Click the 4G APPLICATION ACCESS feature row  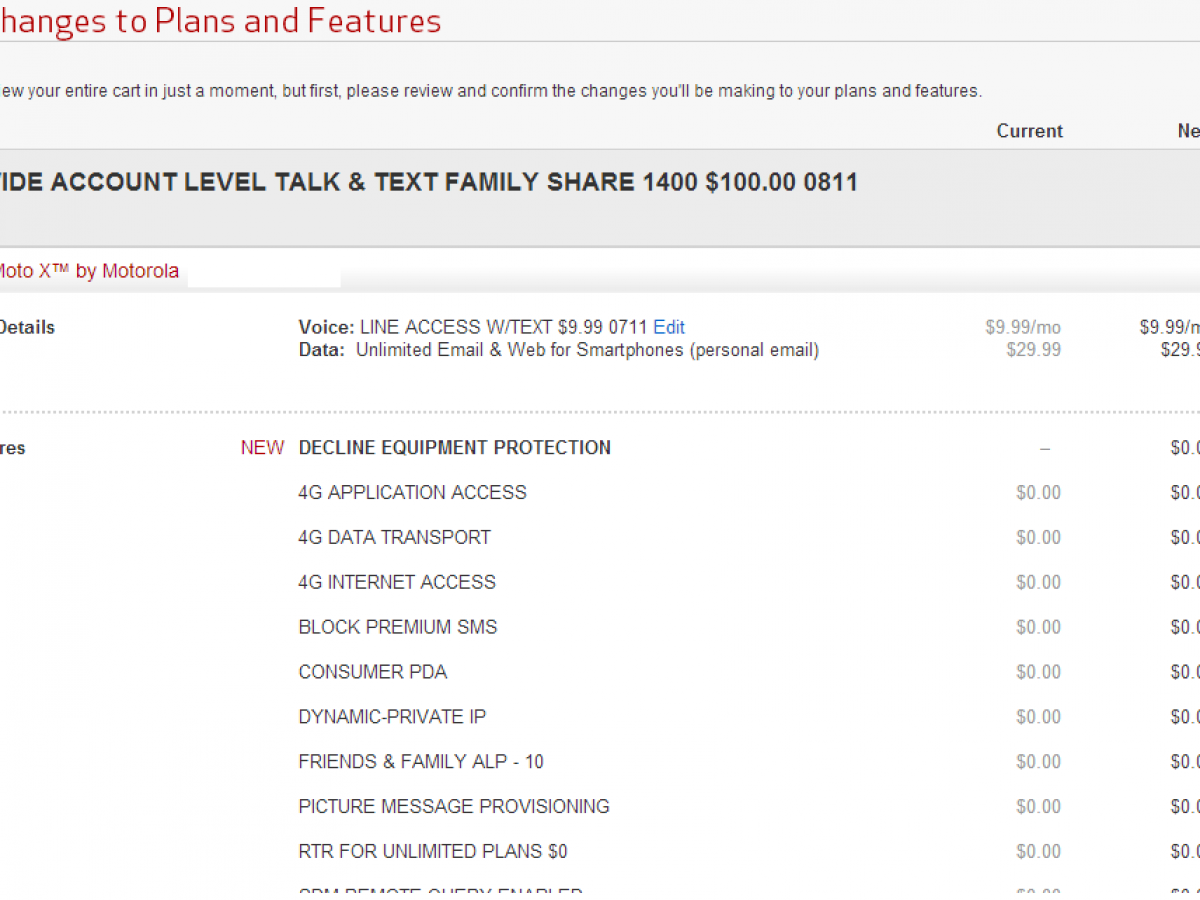tap(412, 492)
